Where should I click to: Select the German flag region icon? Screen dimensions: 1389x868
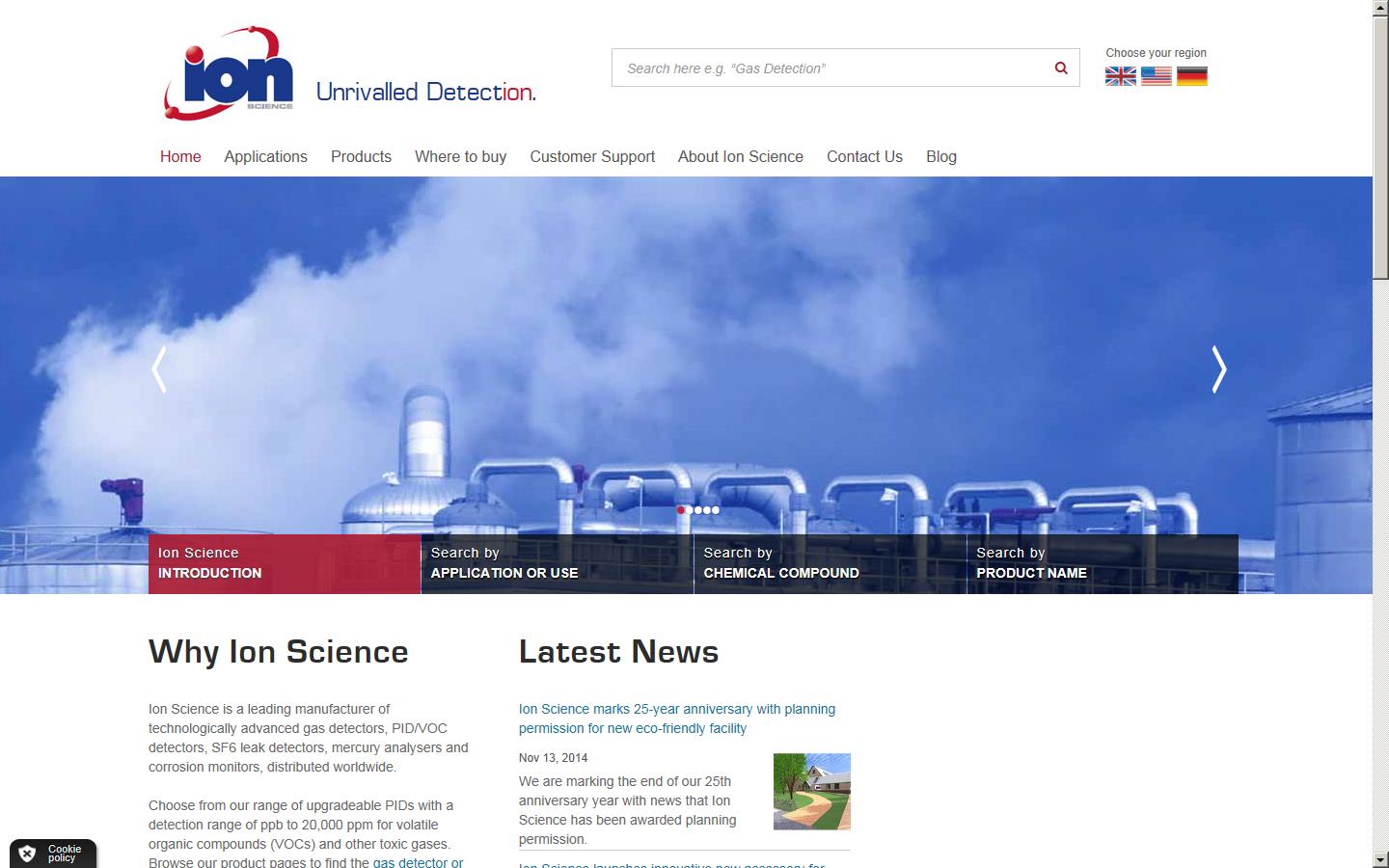click(x=1193, y=75)
